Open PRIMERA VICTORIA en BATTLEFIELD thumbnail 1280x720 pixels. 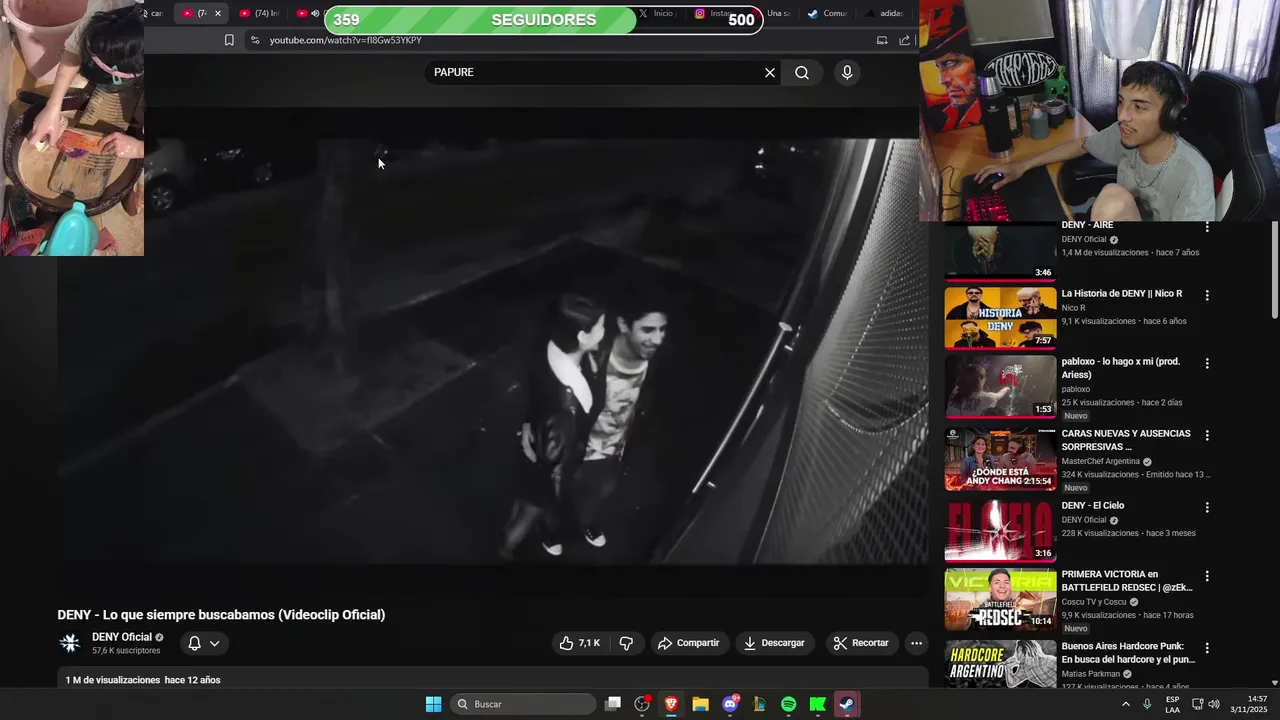pos(1000,600)
